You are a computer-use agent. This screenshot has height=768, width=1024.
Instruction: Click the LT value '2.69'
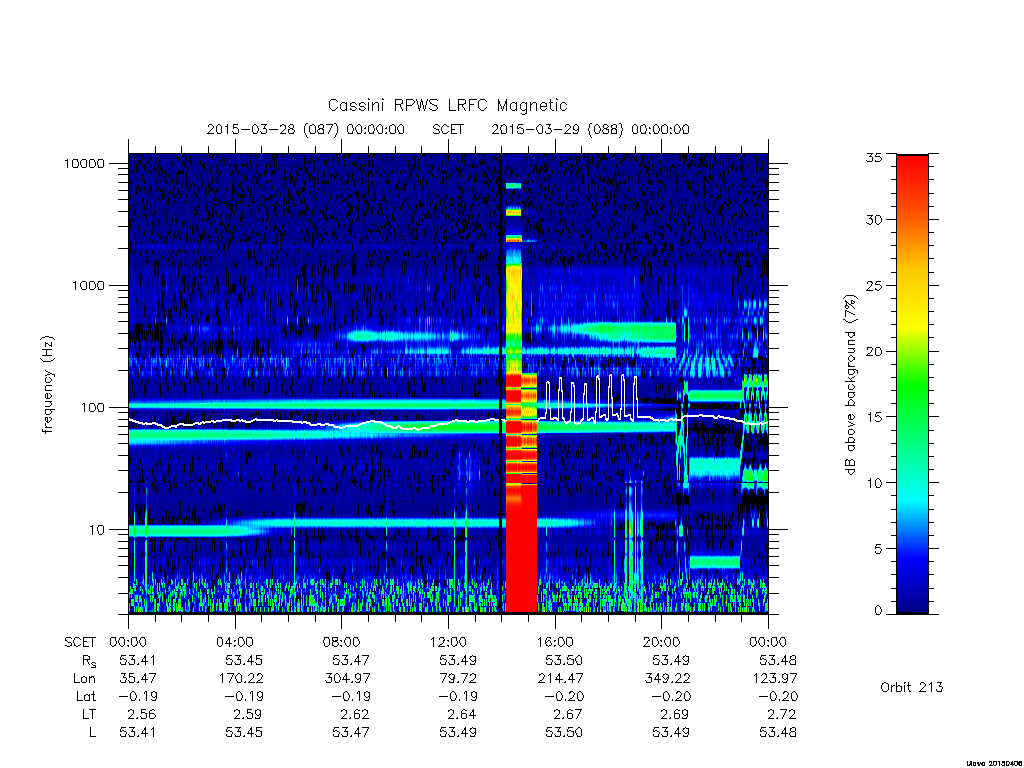tap(675, 714)
